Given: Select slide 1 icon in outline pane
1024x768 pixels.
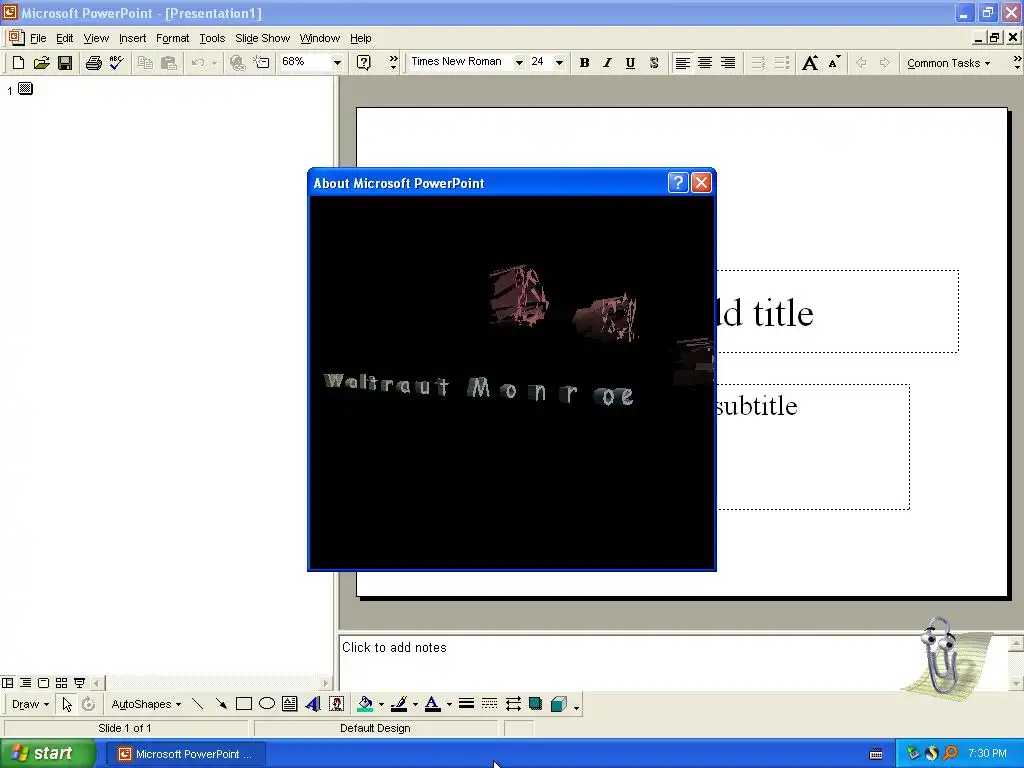Looking at the screenshot, I should pyautogui.click(x=25, y=88).
